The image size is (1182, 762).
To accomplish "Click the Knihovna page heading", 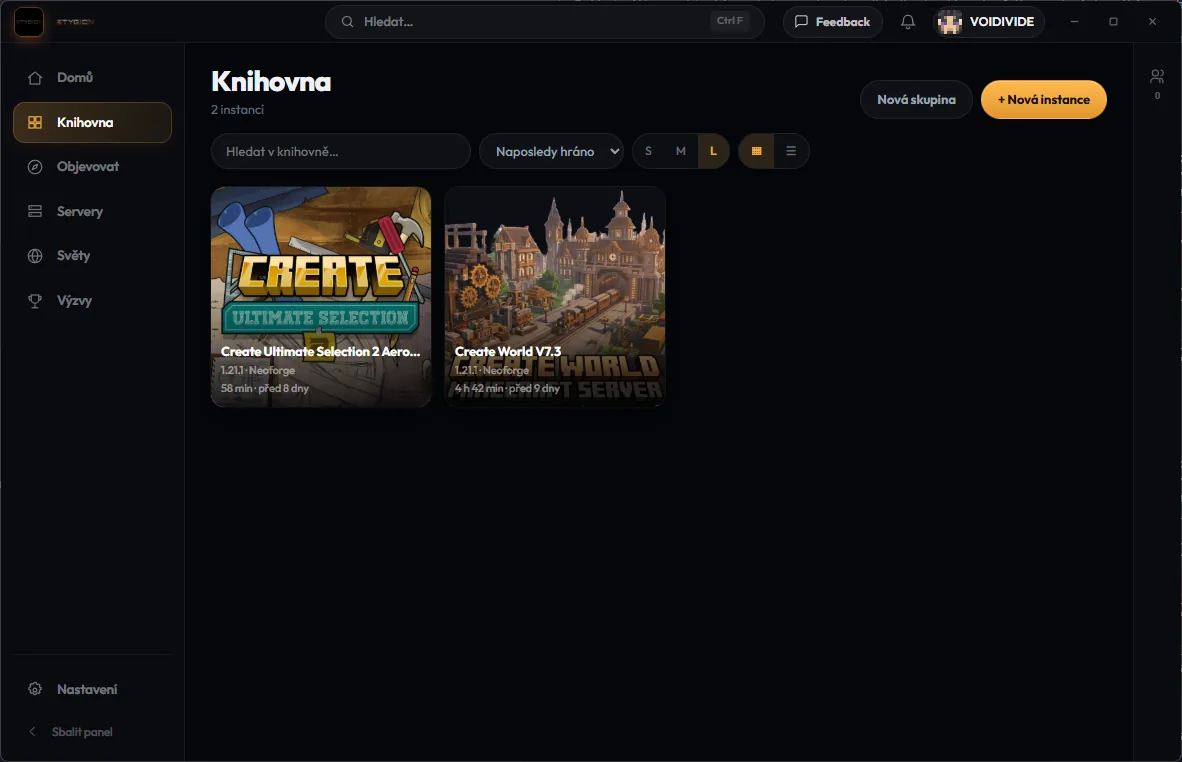I will pyautogui.click(x=271, y=81).
